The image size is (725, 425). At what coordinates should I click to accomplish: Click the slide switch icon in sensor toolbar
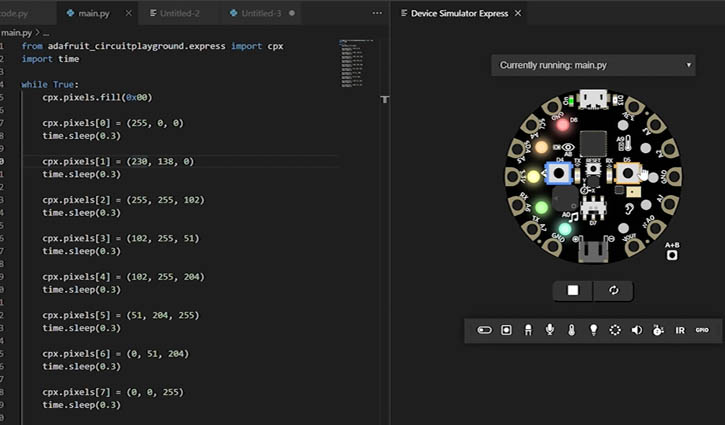click(x=484, y=330)
